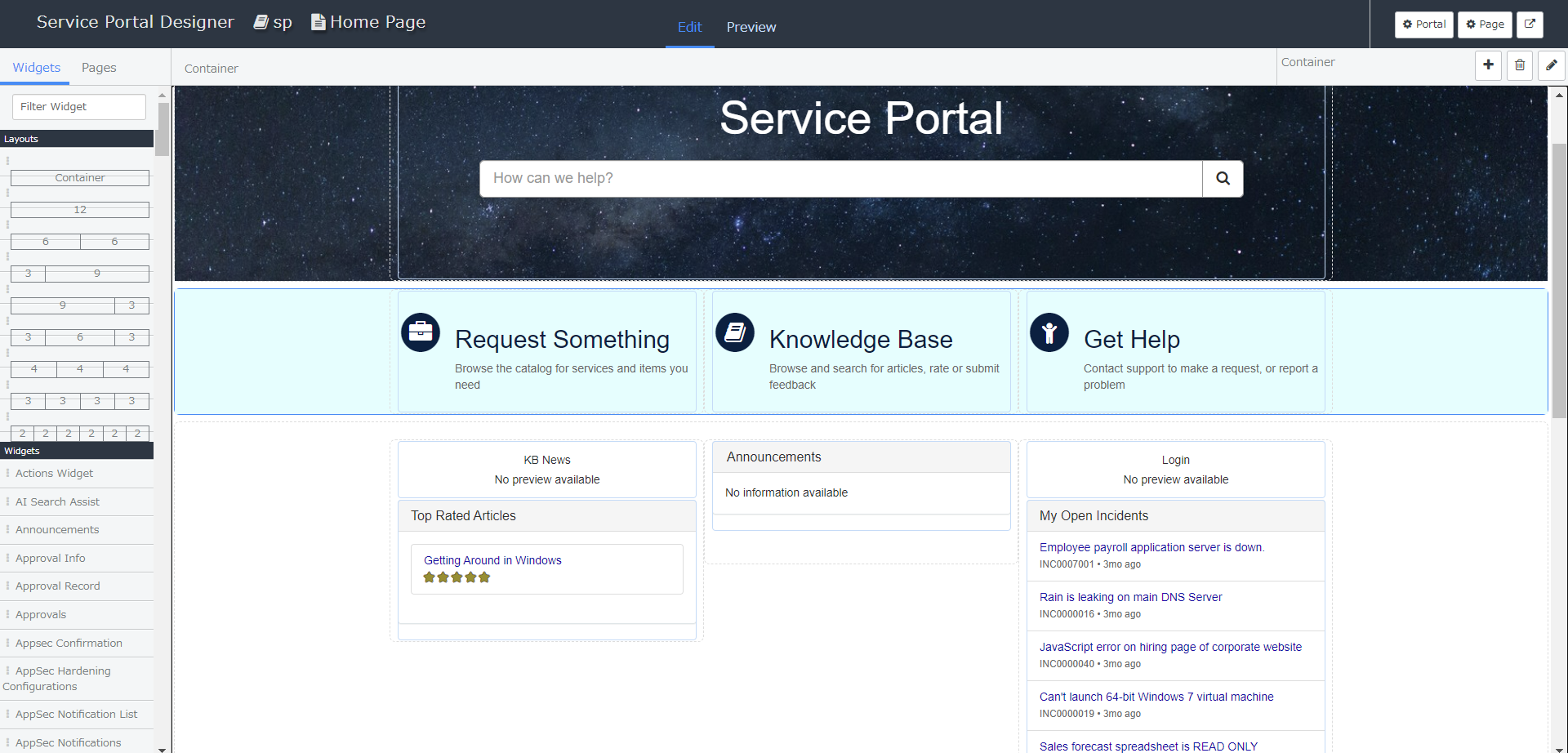Click the Home Page document icon

click(317, 22)
